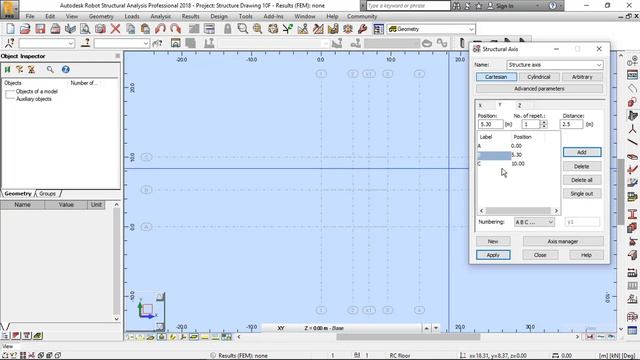Switch to the Z axis tab
640x360 pixels.
520,105
